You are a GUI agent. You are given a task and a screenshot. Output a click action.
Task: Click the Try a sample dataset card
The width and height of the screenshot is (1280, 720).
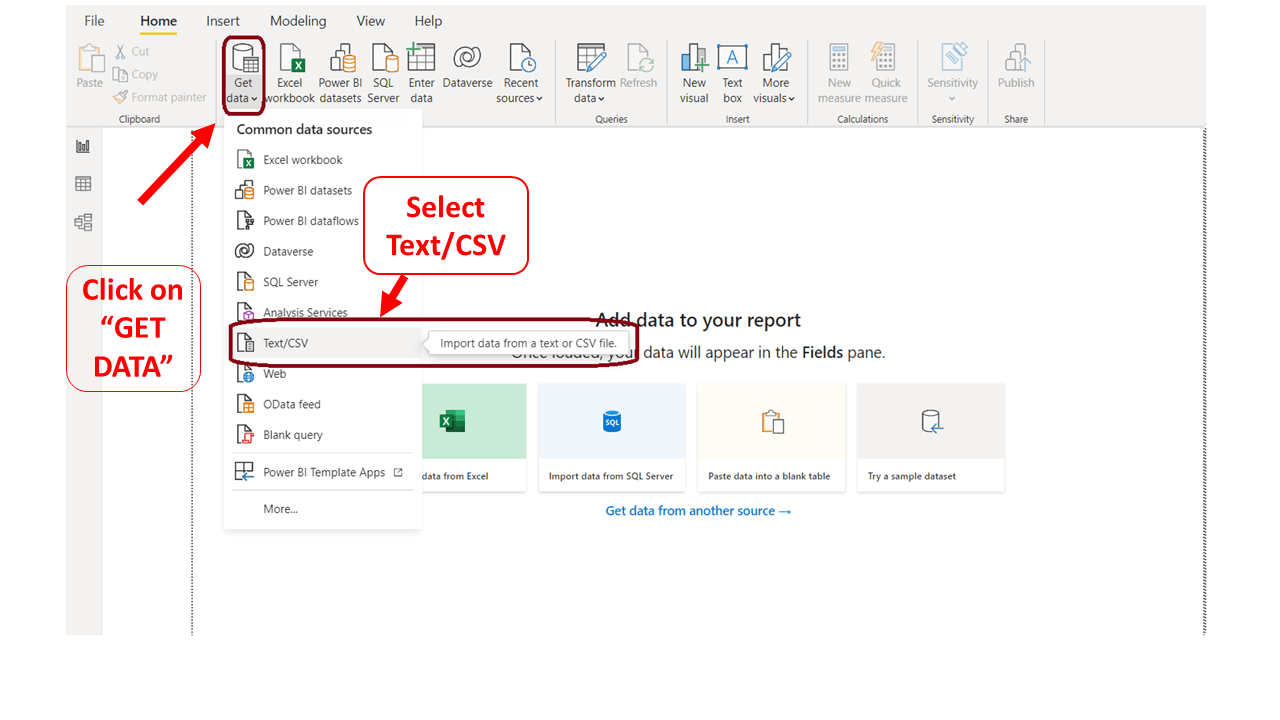[x=930, y=437]
